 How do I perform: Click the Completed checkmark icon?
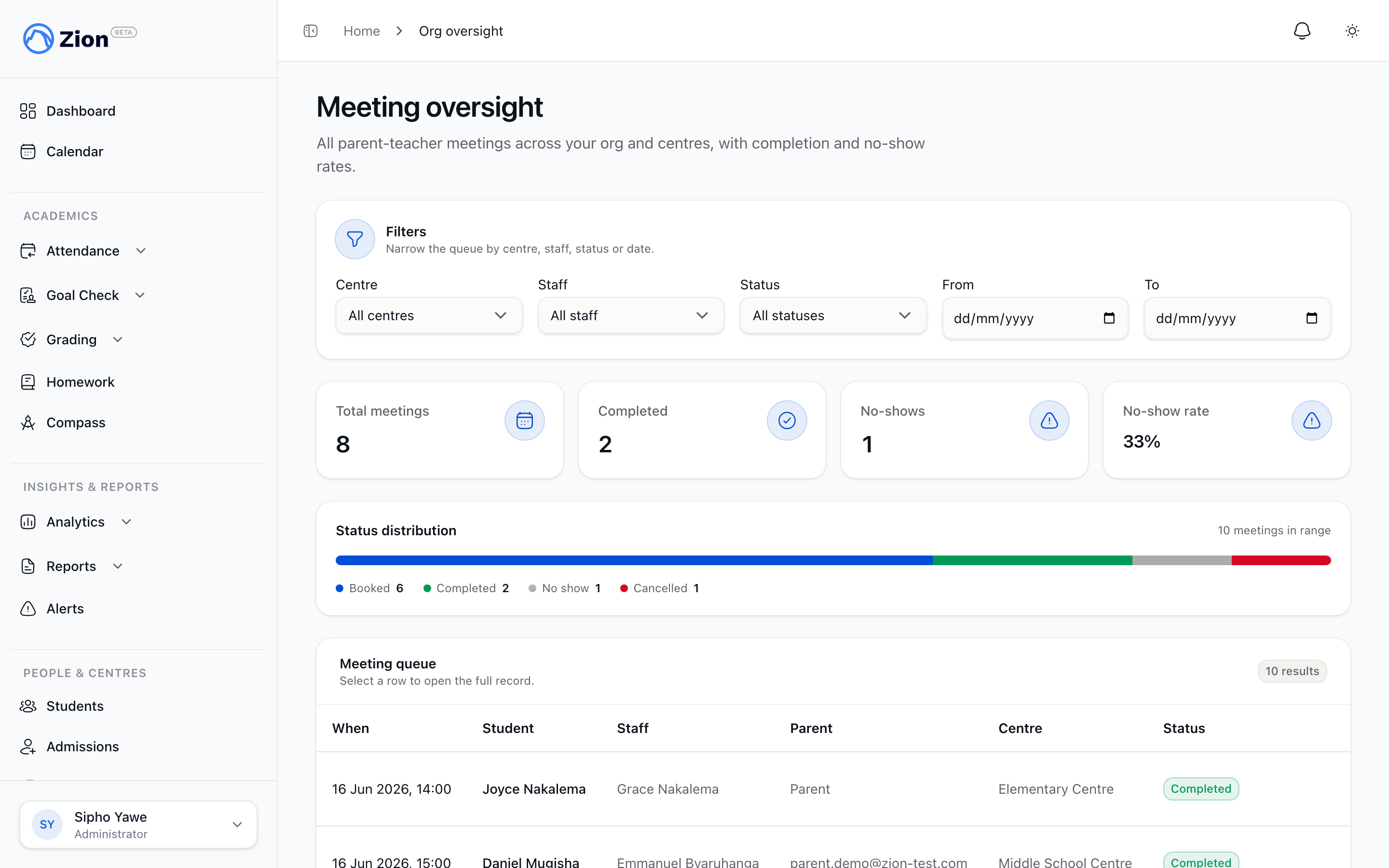(787, 420)
